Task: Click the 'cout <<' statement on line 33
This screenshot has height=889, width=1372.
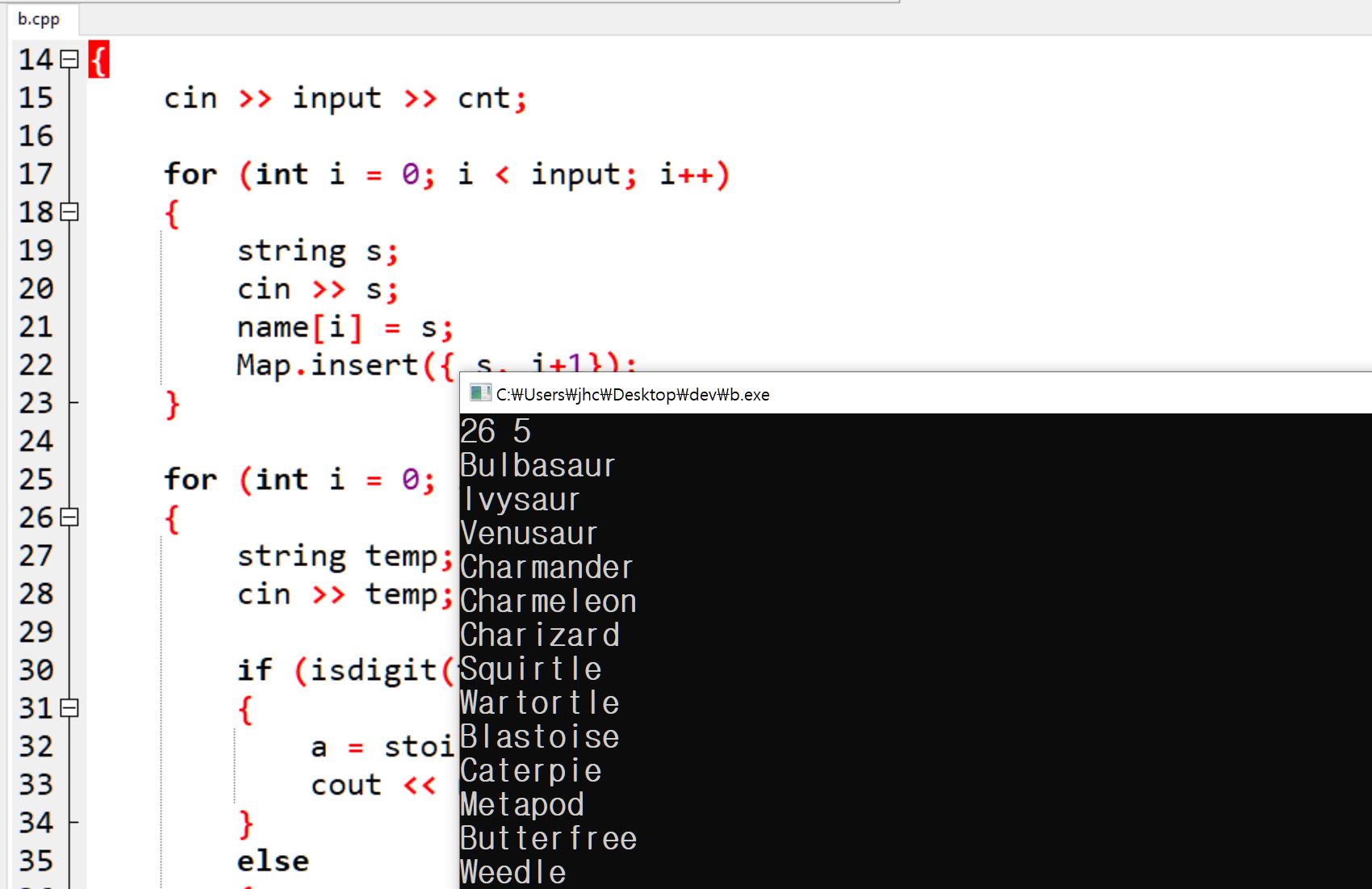Action: point(374,785)
